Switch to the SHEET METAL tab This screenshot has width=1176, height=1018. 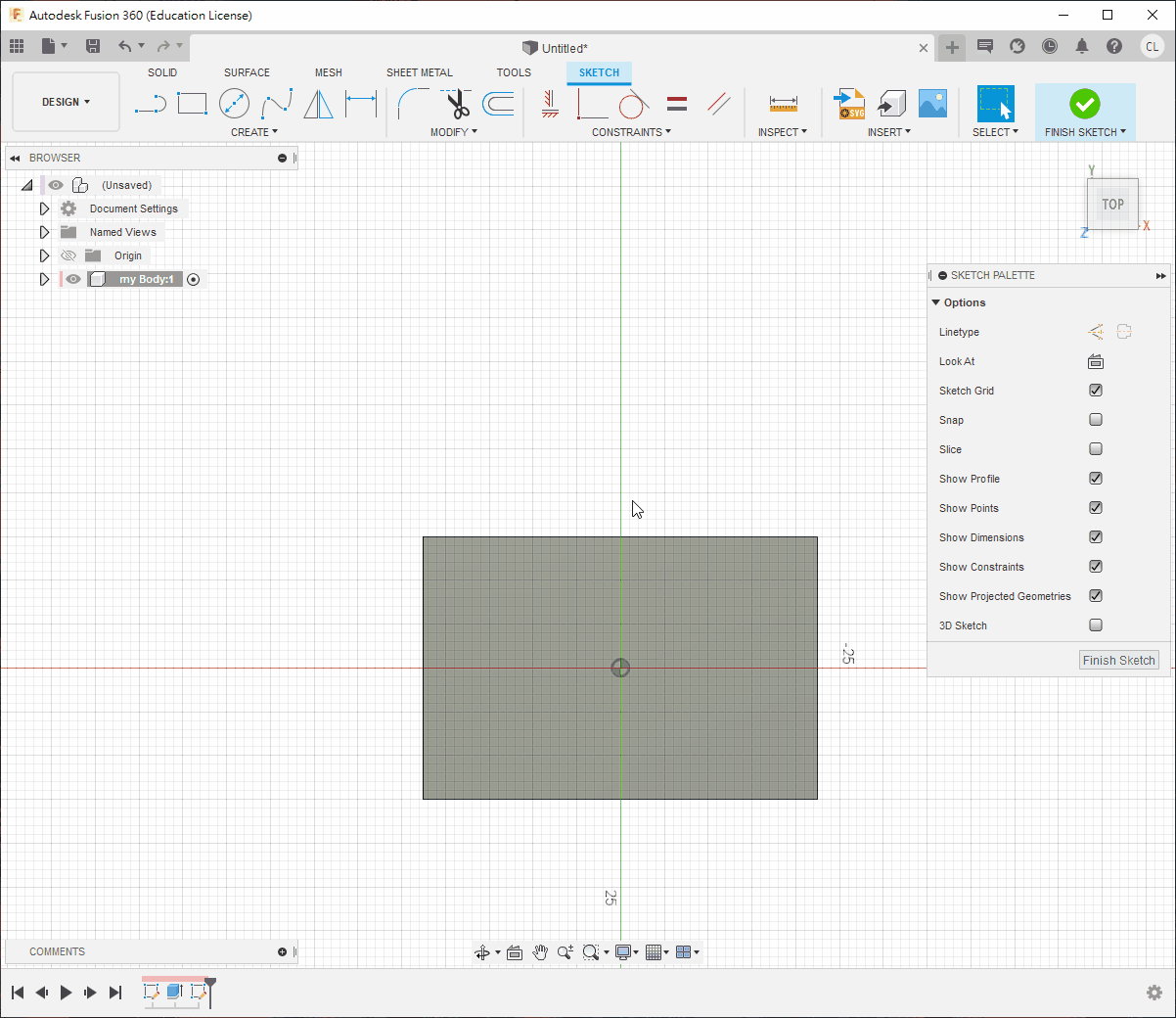pos(419,72)
